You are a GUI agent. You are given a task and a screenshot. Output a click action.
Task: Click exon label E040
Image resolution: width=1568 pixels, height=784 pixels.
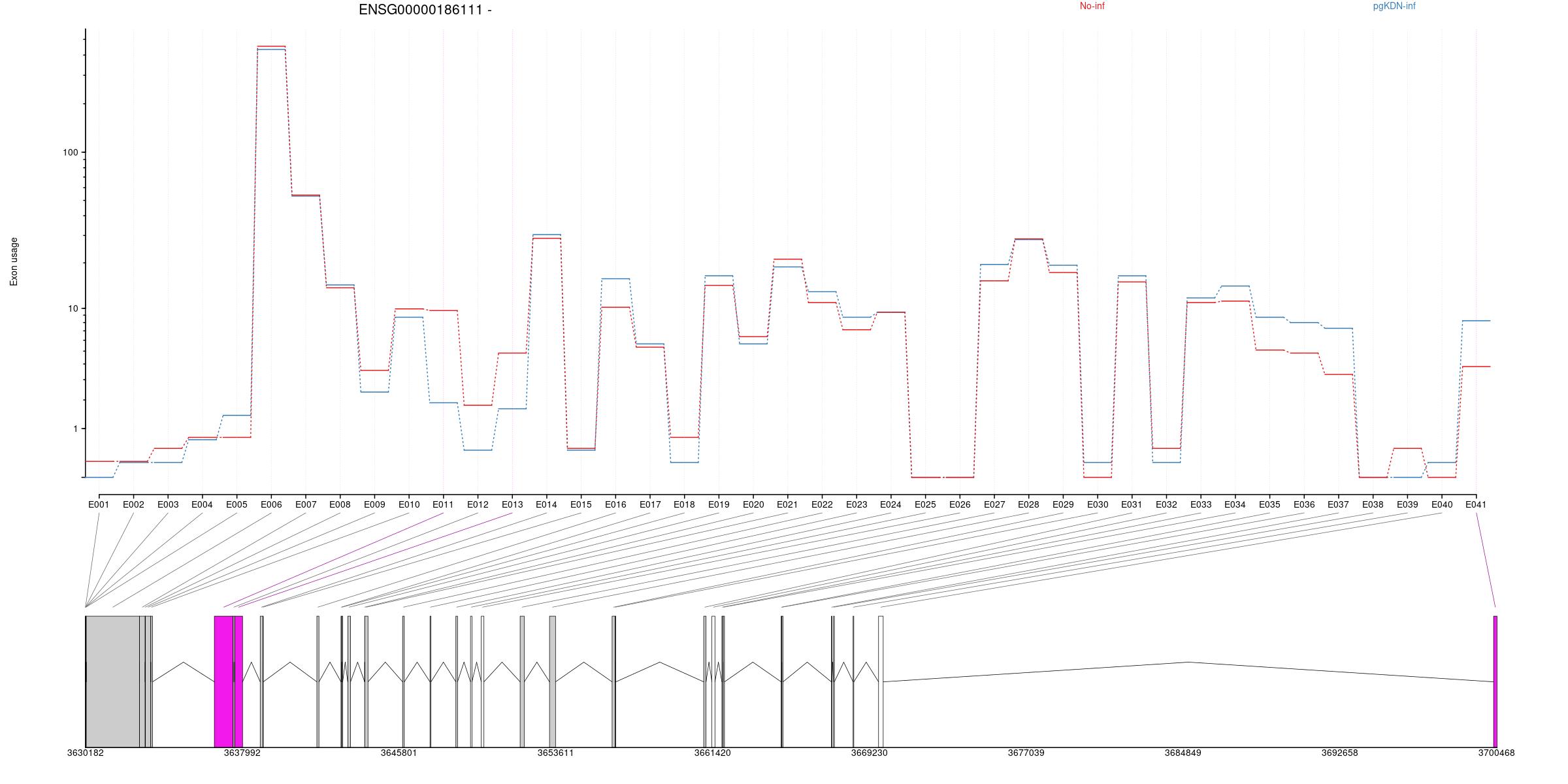[1442, 504]
